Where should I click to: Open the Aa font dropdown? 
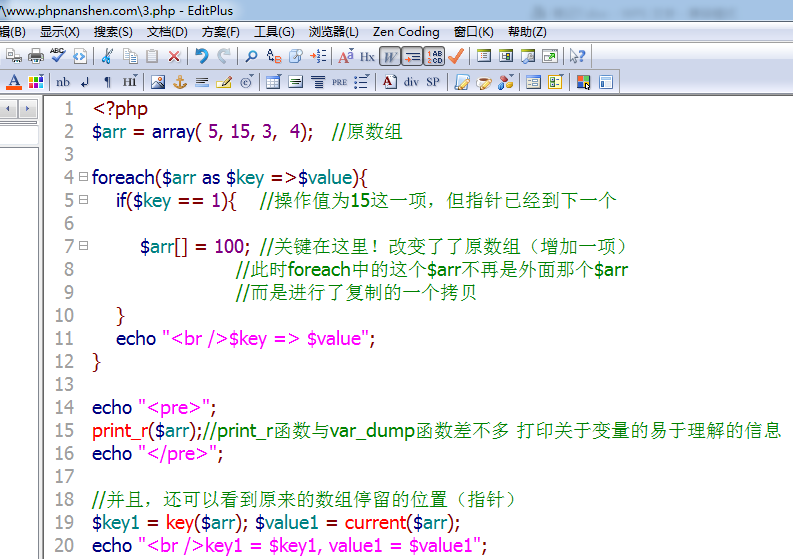tap(345, 56)
